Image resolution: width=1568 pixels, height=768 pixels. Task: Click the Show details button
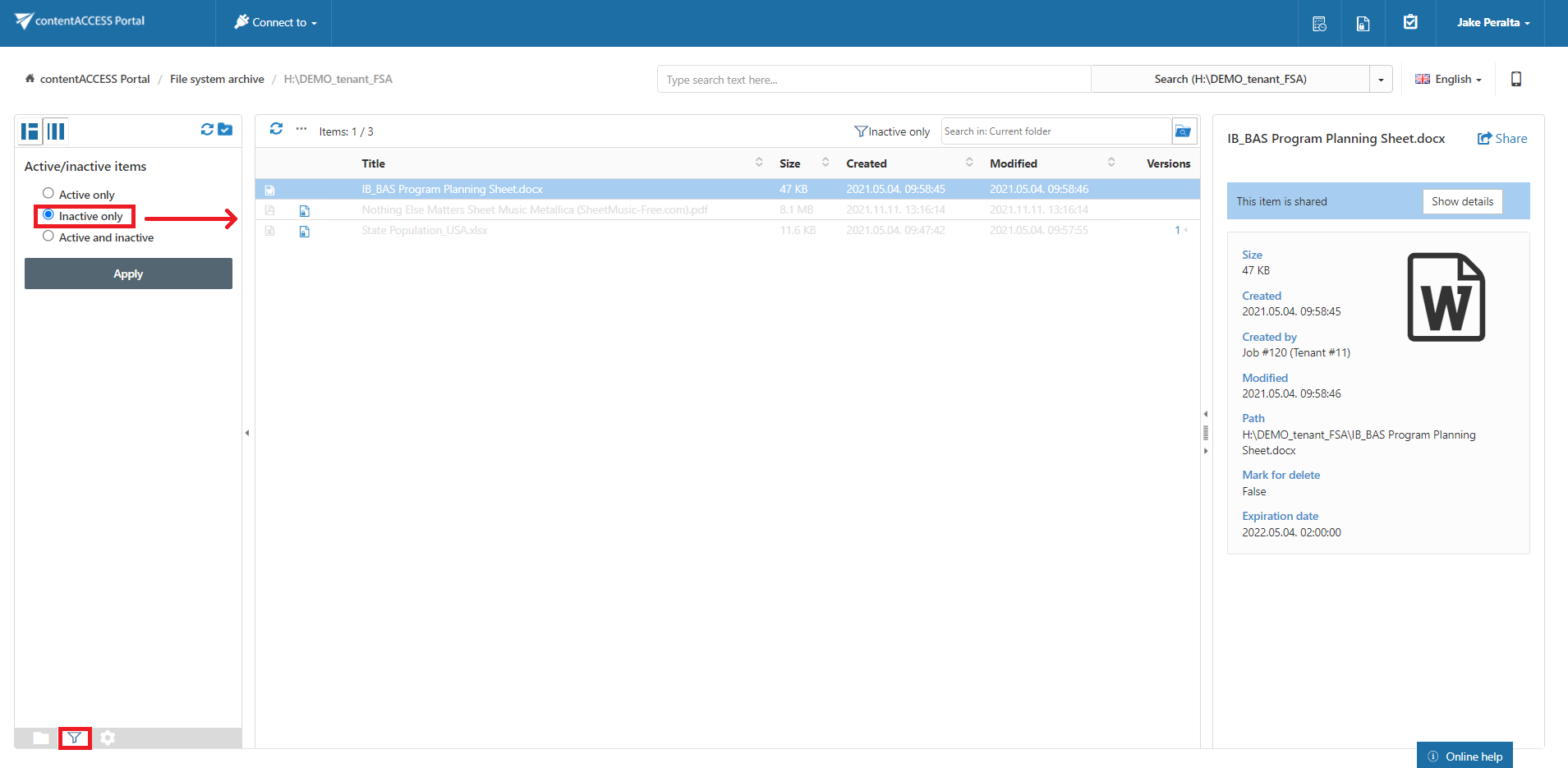(x=1462, y=201)
